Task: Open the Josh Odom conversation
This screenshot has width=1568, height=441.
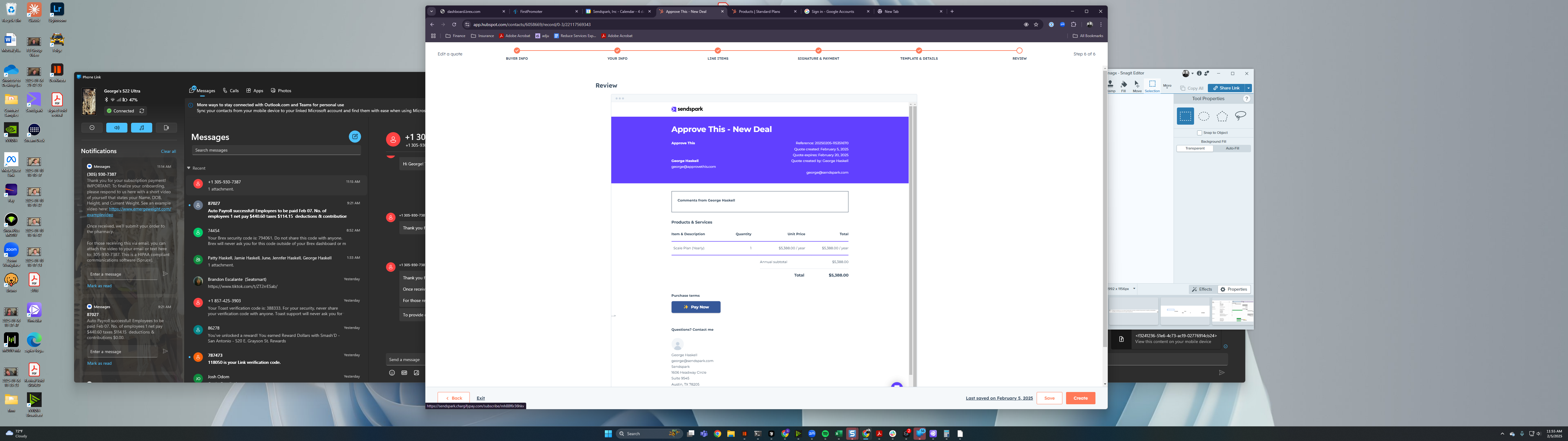Action: coord(277,378)
